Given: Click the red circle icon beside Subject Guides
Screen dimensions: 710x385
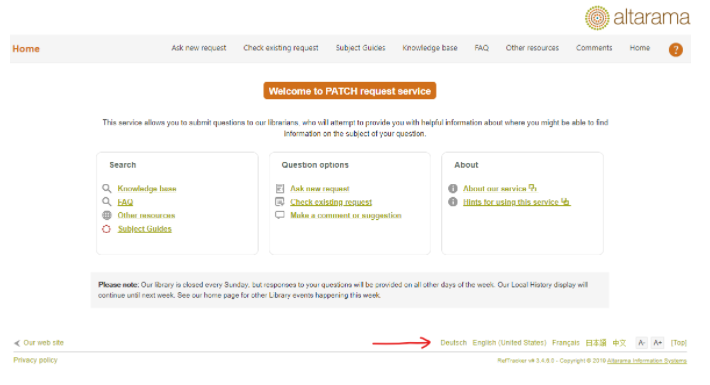Looking at the screenshot, I should (x=106, y=229).
